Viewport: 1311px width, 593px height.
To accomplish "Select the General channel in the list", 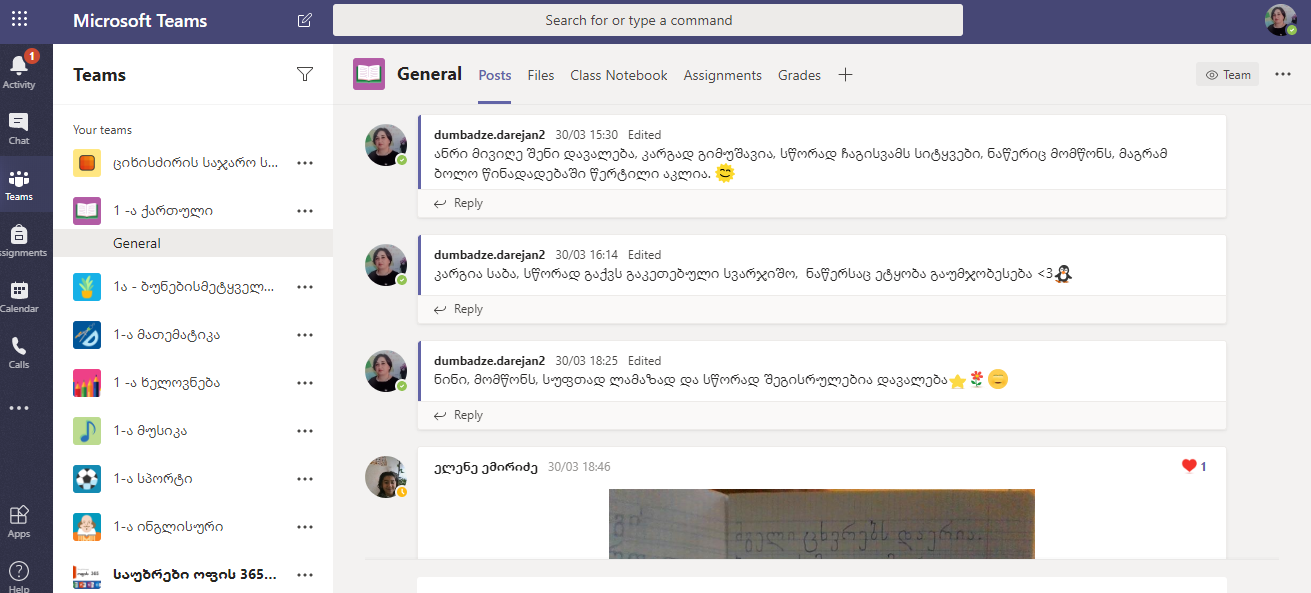I will pos(193,243).
